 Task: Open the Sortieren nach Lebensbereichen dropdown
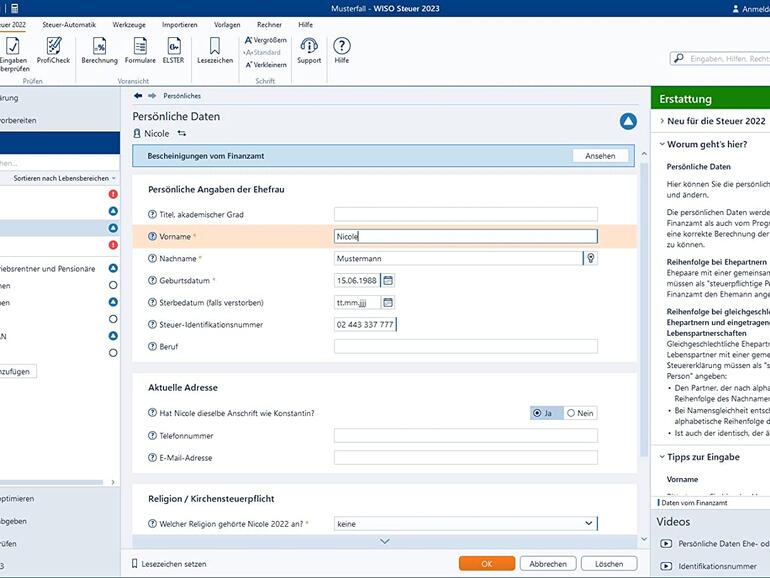pyautogui.click(x=64, y=178)
